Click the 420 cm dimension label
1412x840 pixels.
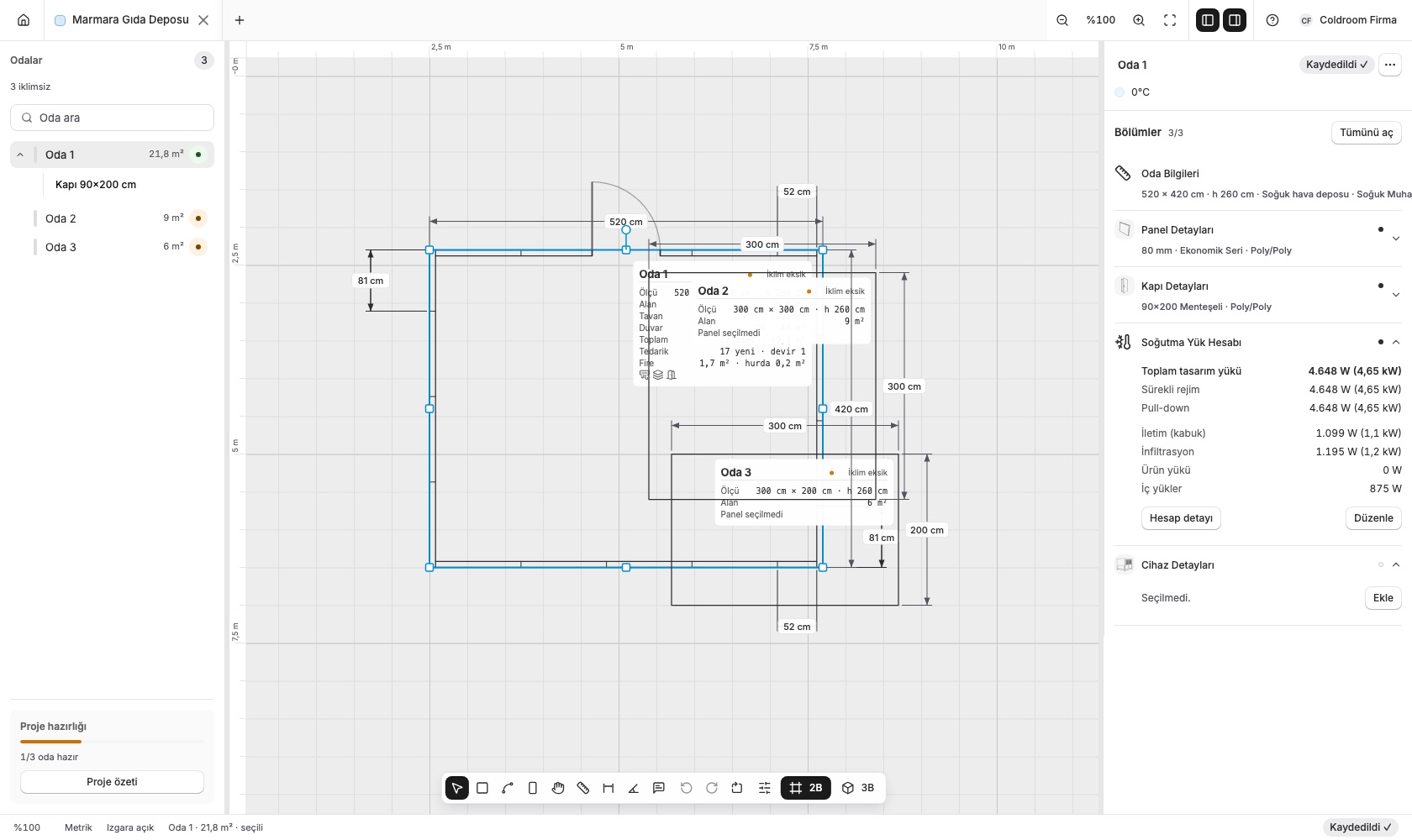tap(851, 409)
